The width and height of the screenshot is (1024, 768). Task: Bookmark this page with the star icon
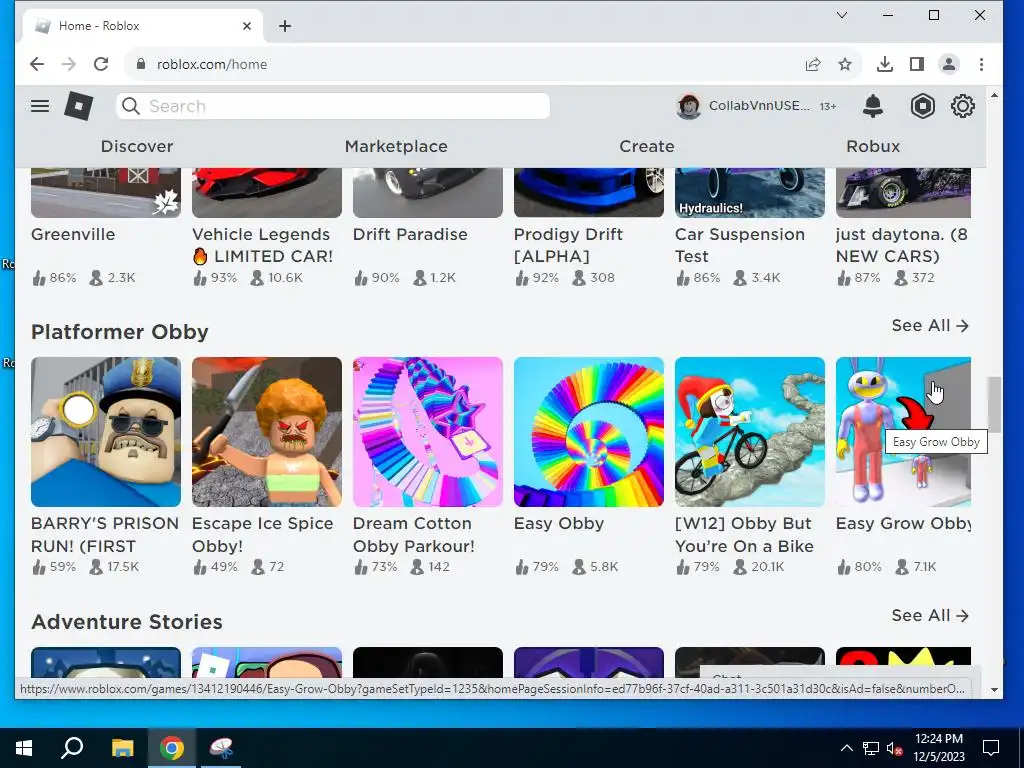pos(844,64)
